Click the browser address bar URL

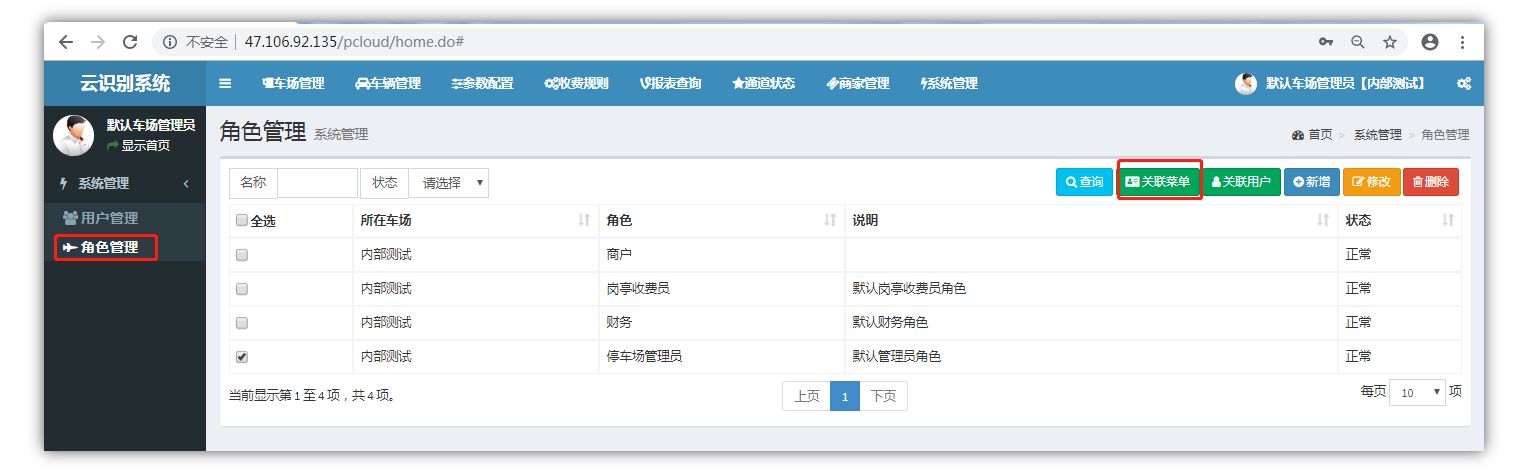(353, 42)
